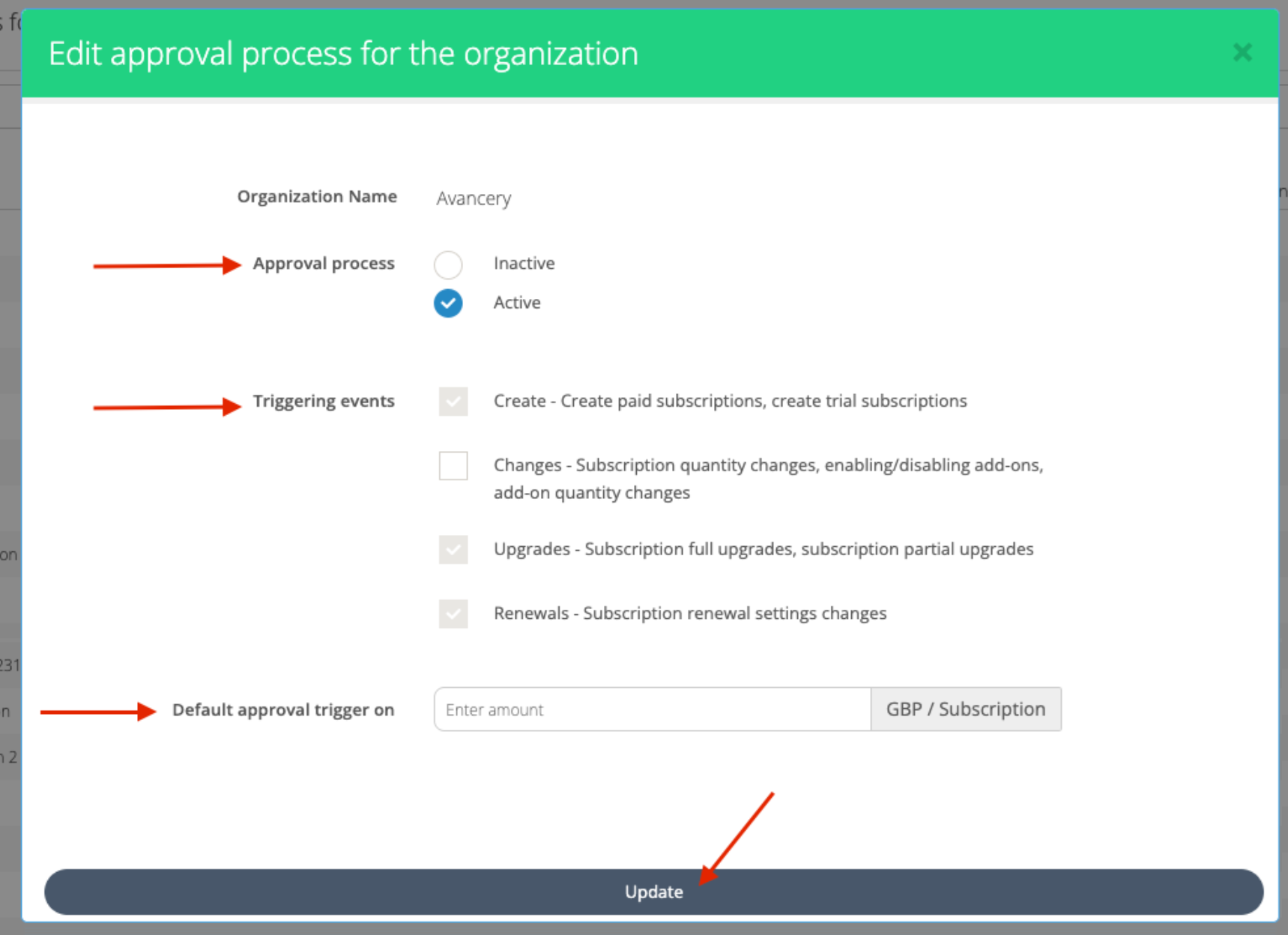Click the Inactive option label
This screenshot has height=935, width=1288.
pyautogui.click(x=524, y=264)
